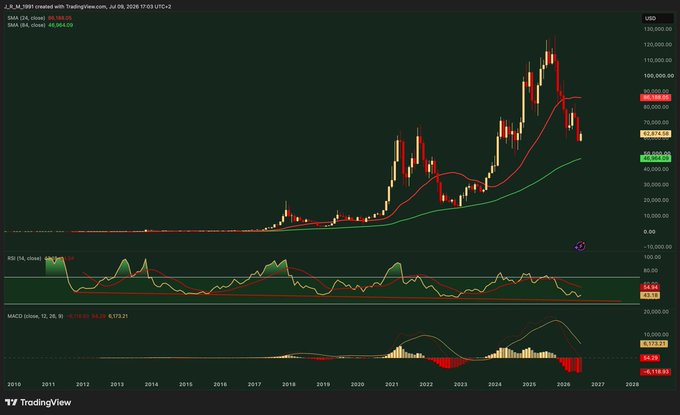Click the green 46,964.09 price tag on axis

[x=655, y=158]
